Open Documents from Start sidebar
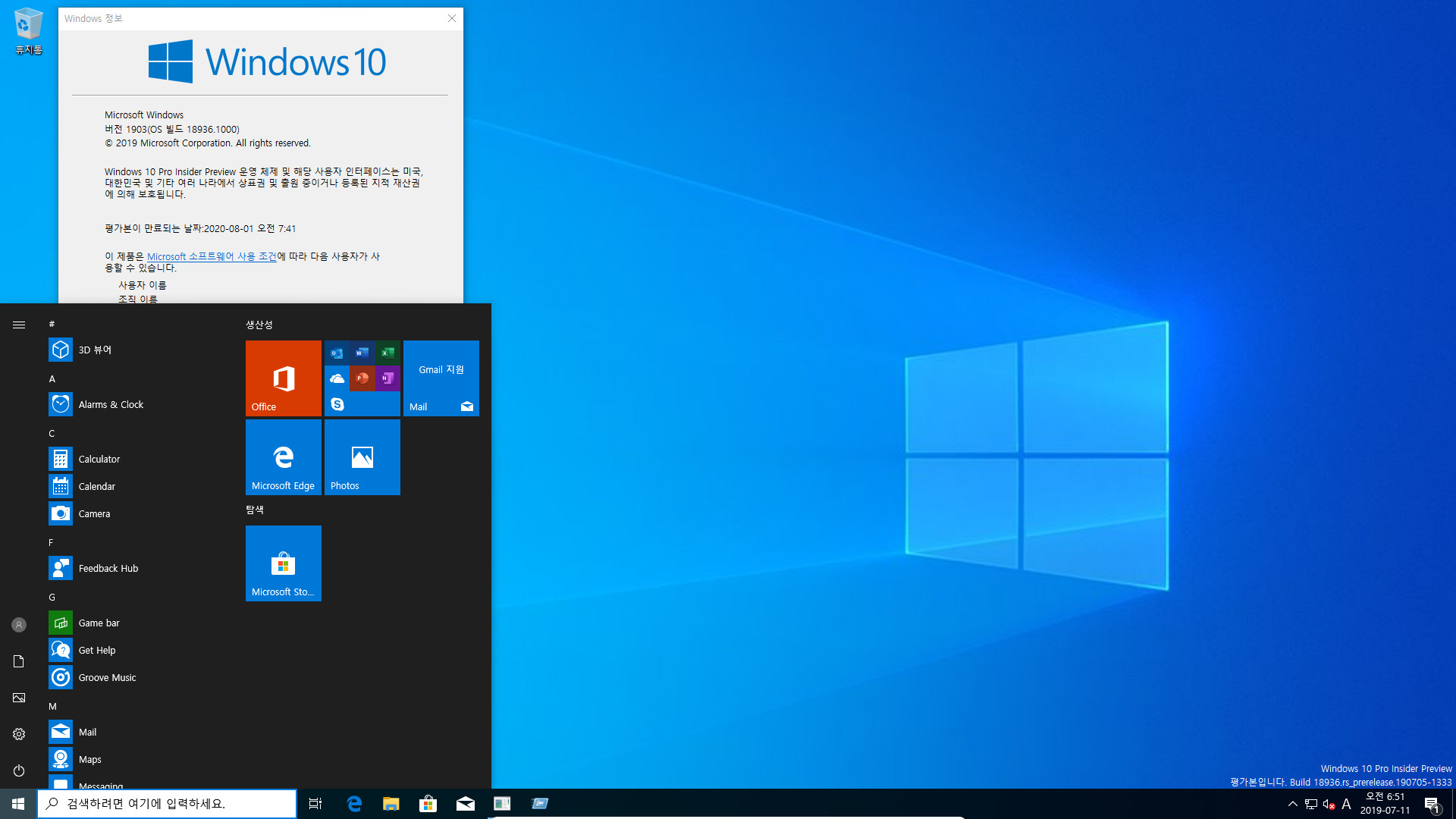Screen dimensions: 1456x819 [x=19, y=661]
